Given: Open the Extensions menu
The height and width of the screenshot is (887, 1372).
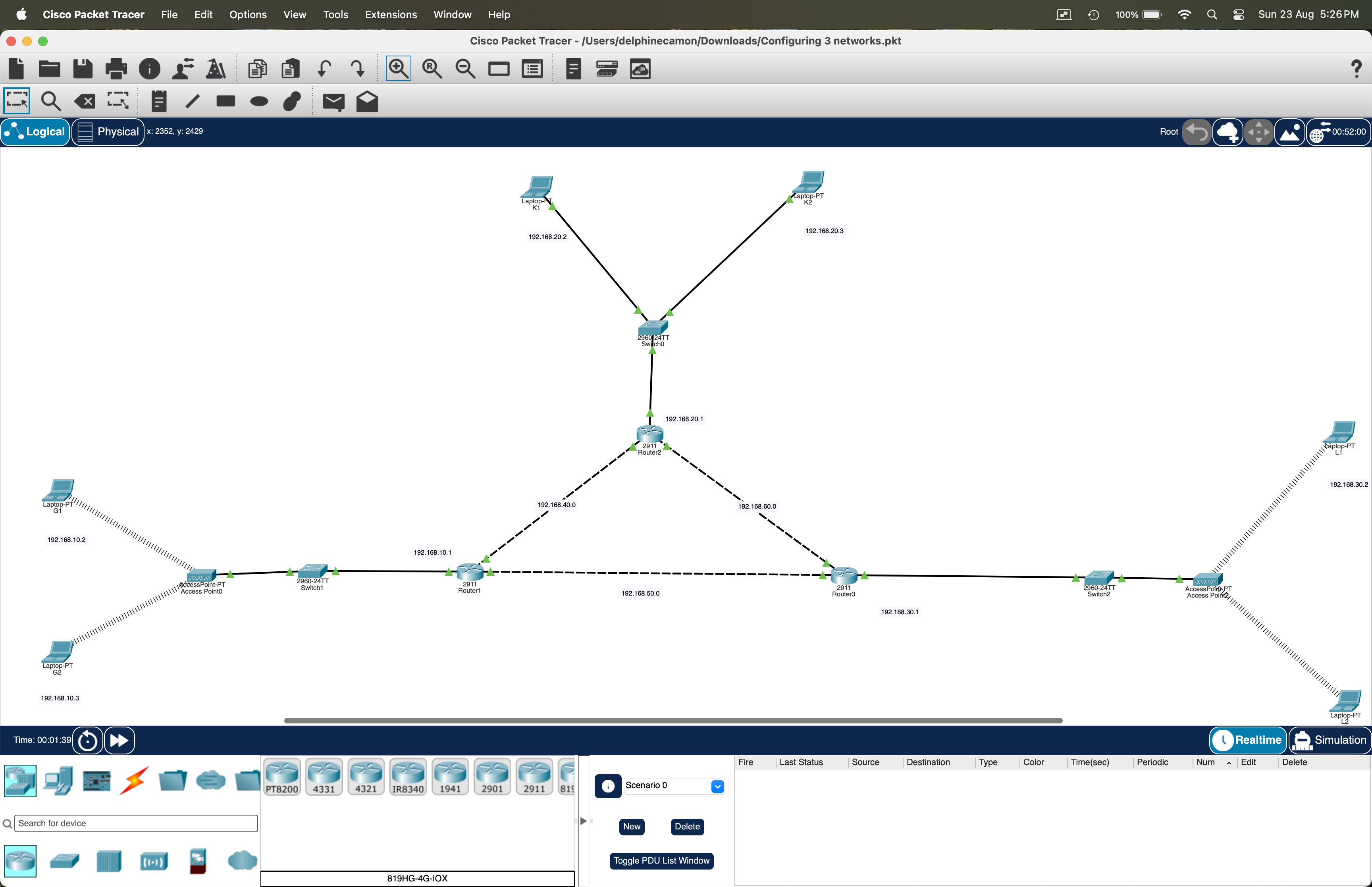Looking at the screenshot, I should (x=390, y=14).
